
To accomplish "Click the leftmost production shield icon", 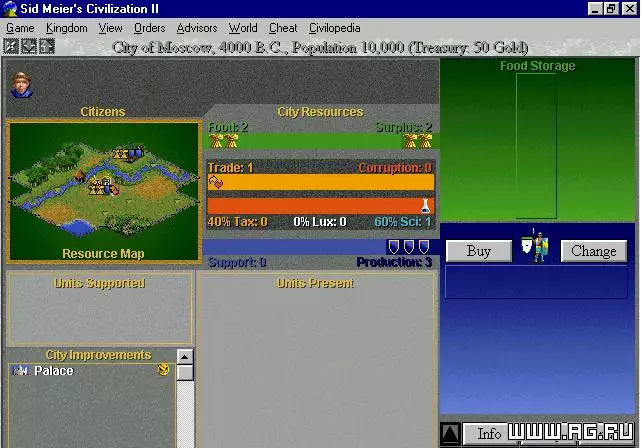I will click(x=394, y=246).
